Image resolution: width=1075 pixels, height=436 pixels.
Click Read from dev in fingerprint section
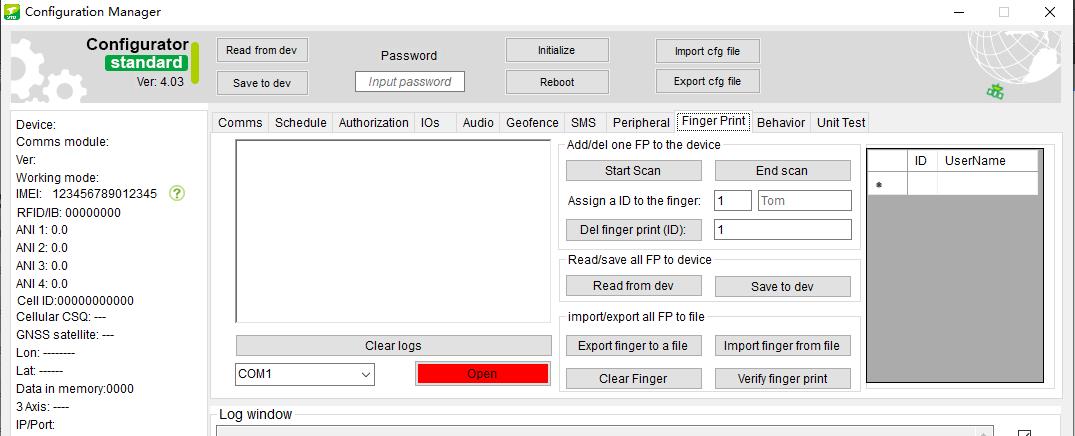tap(633, 286)
